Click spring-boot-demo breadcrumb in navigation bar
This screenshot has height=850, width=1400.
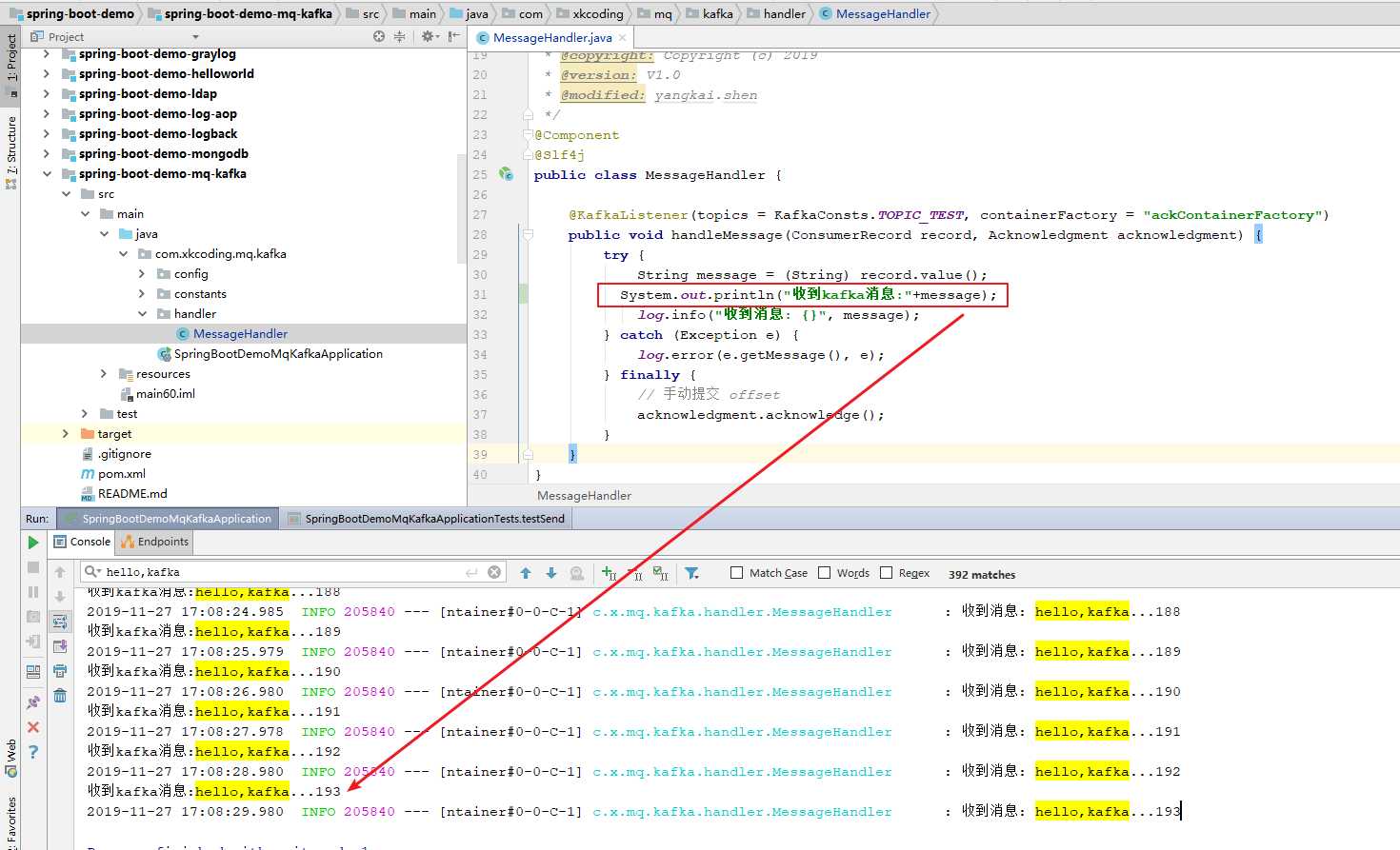click(x=71, y=13)
